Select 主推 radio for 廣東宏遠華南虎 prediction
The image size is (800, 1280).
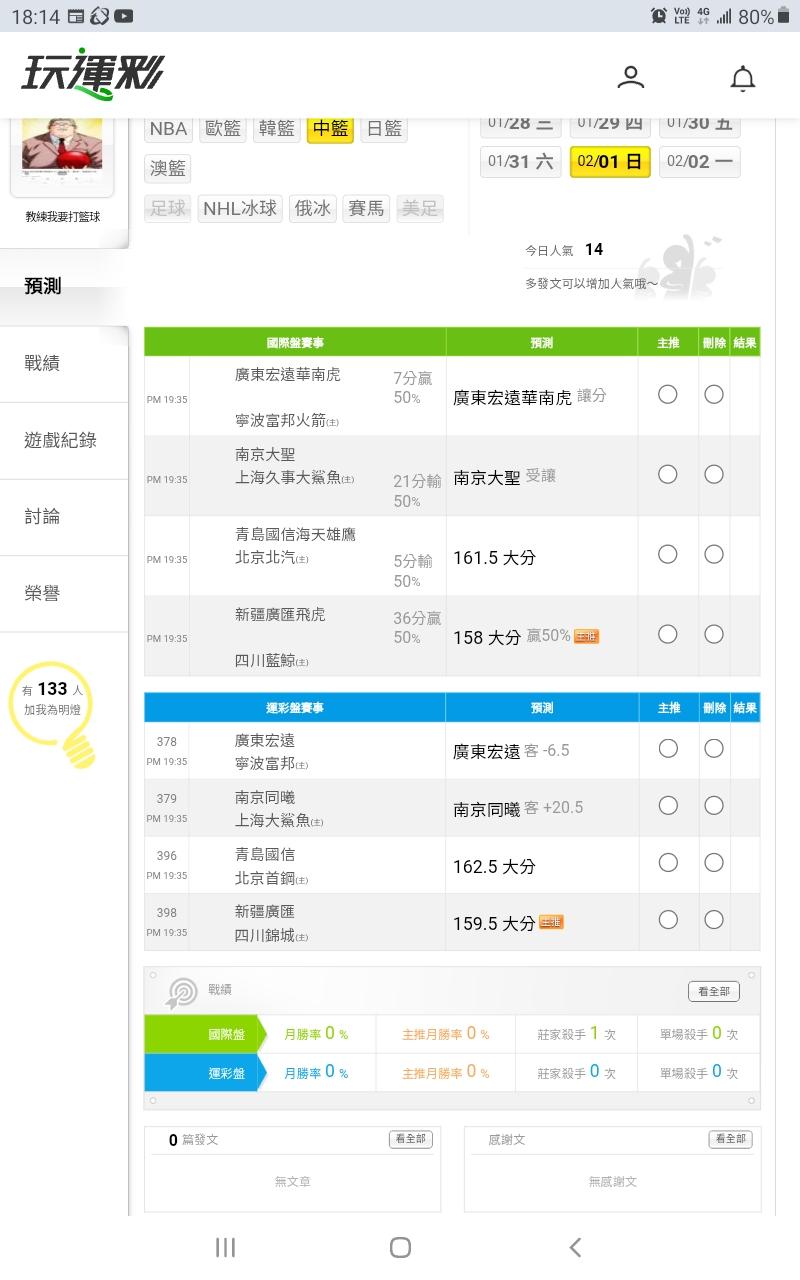(x=668, y=394)
